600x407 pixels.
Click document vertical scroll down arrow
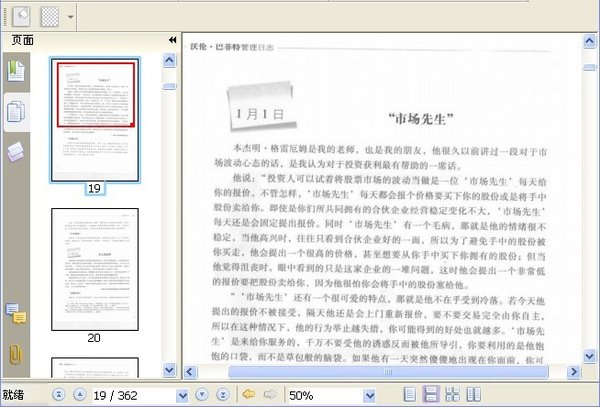click(x=590, y=357)
